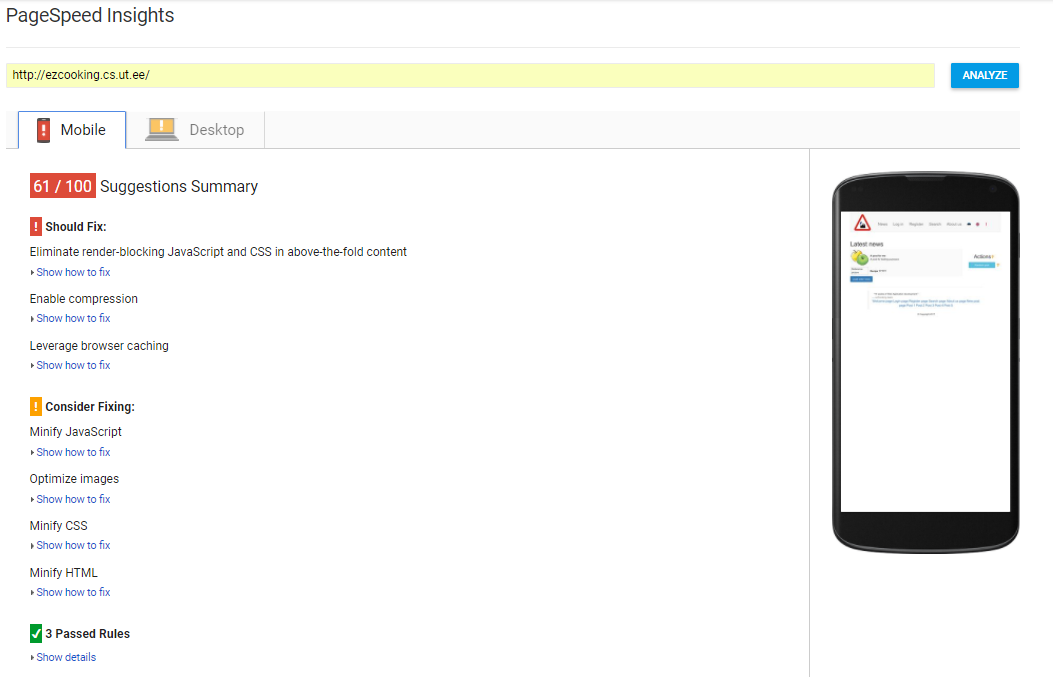Click the warning triangle logo in phone preview
The width and height of the screenshot is (1053, 677).
pyautogui.click(x=862, y=223)
